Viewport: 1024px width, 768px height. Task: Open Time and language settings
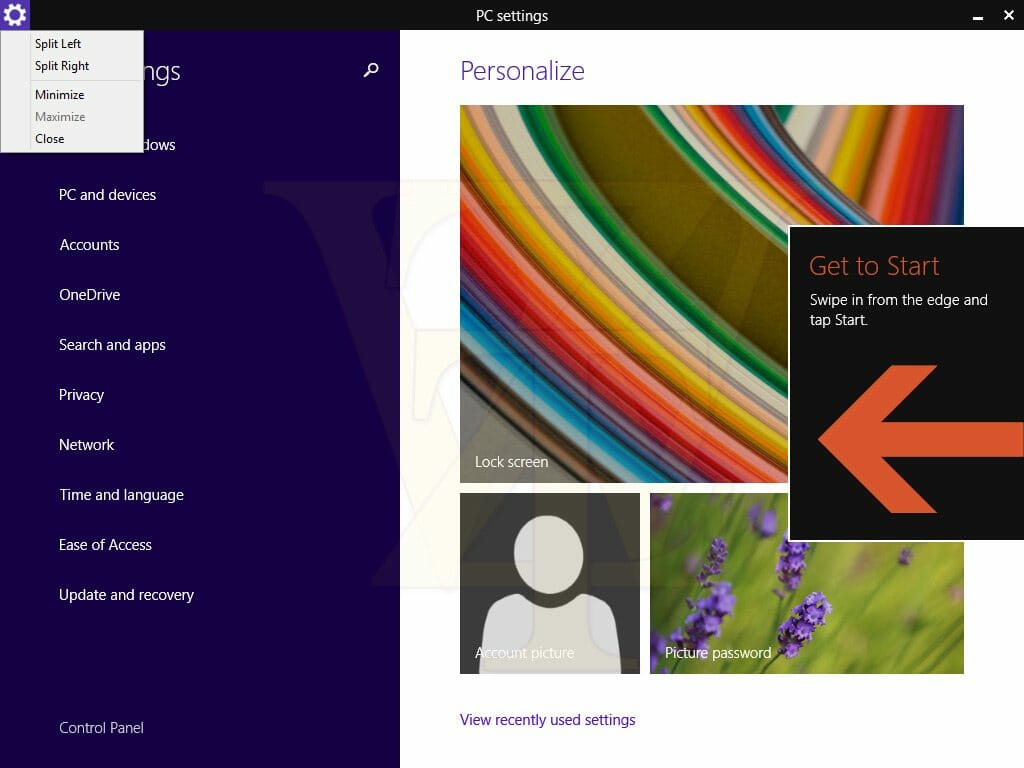121,495
